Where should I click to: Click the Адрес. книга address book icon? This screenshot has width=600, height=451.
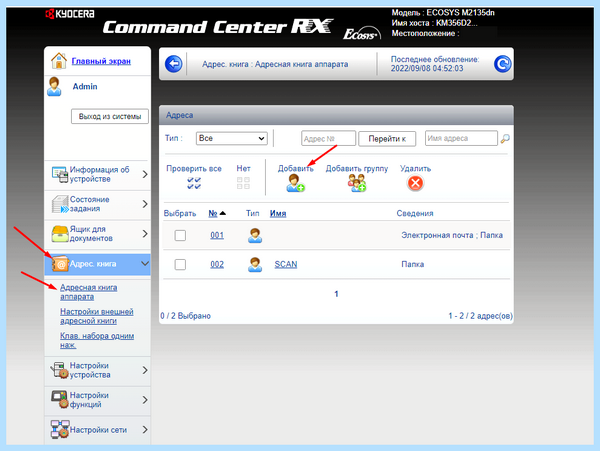pos(60,264)
